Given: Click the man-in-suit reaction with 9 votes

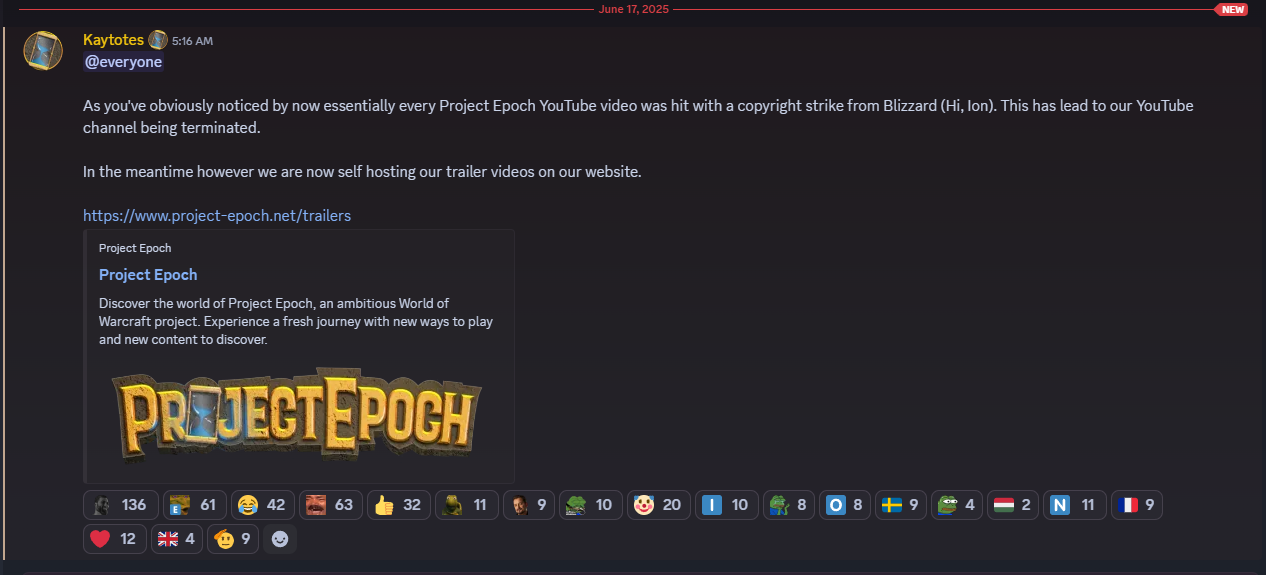Looking at the screenshot, I should pos(529,505).
